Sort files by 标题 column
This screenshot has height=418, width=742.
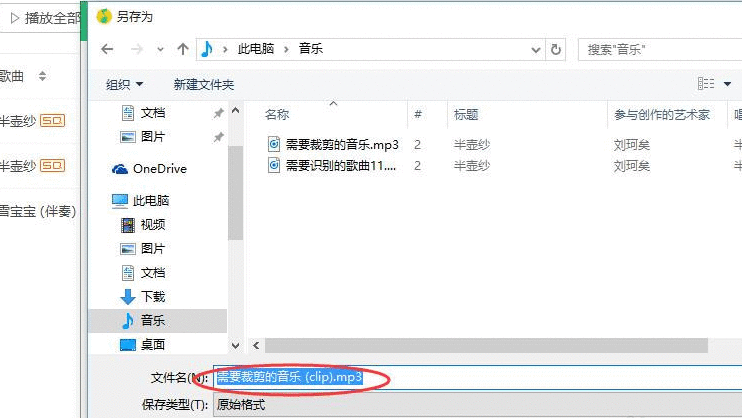point(466,115)
